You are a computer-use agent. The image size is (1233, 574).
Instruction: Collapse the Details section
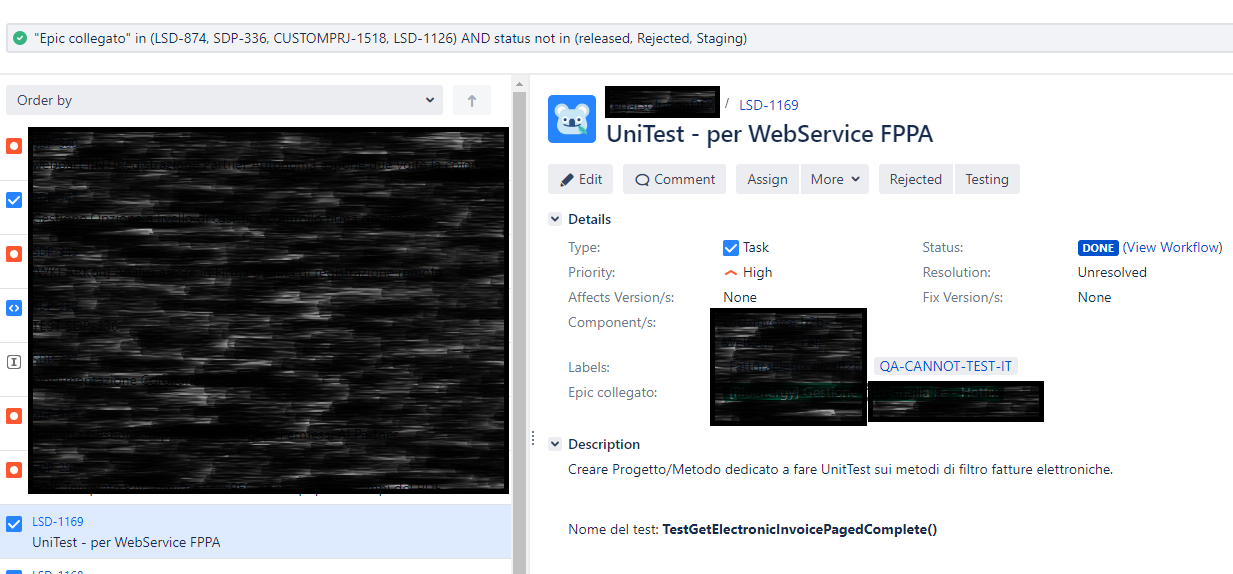click(x=555, y=219)
